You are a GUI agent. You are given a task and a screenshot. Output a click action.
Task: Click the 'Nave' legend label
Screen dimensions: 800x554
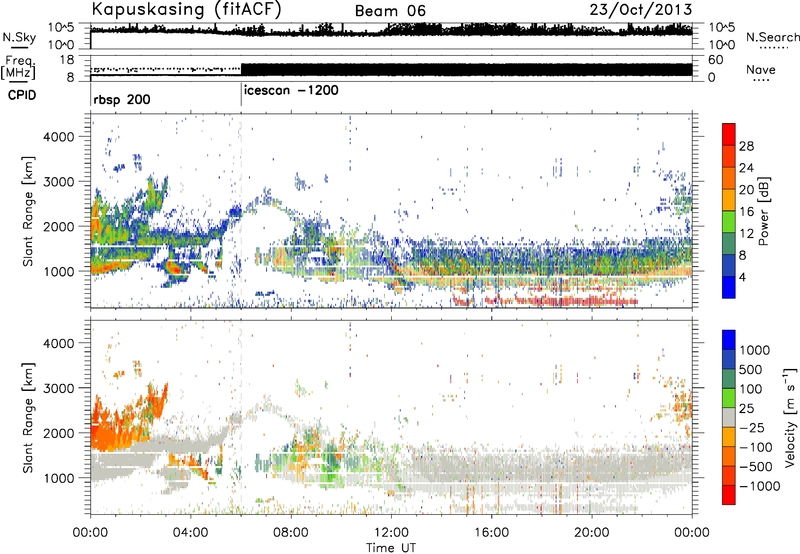pos(761,70)
